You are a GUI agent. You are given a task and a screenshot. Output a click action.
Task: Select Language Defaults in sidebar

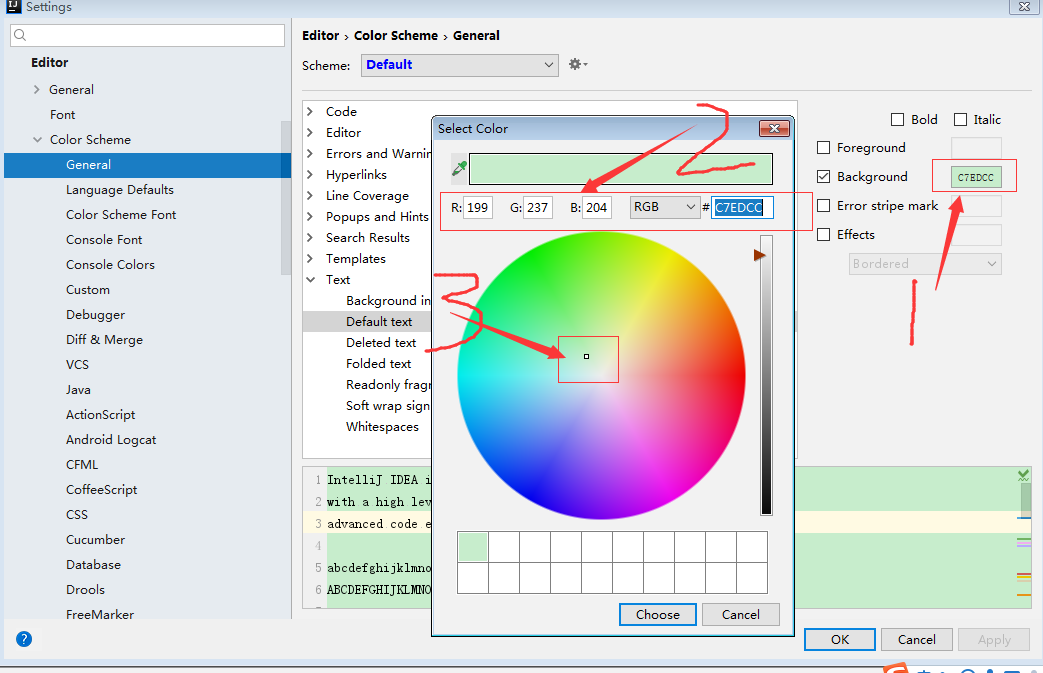pyautogui.click(x=120, y=190)
